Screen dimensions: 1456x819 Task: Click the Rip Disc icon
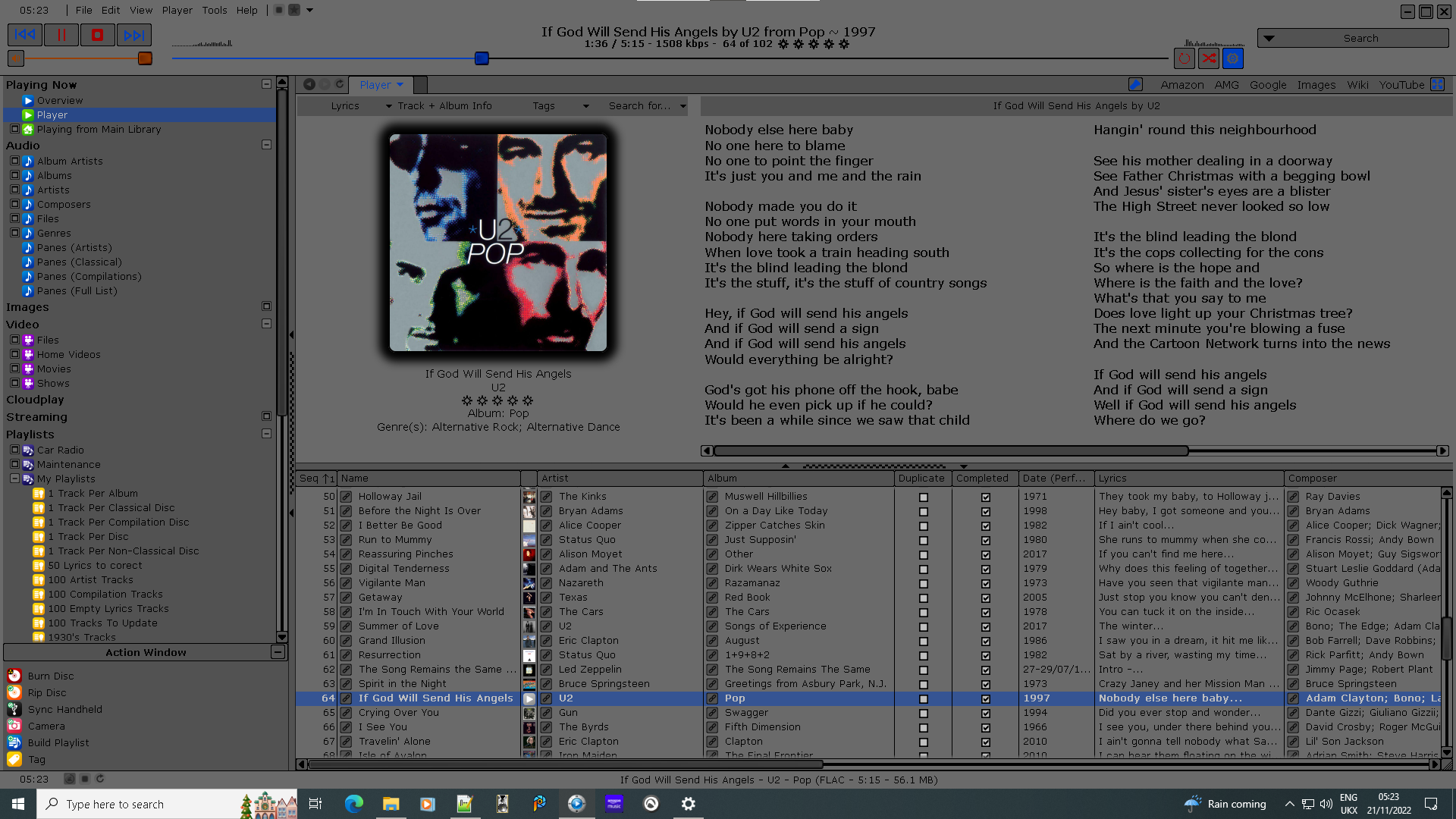14,692
